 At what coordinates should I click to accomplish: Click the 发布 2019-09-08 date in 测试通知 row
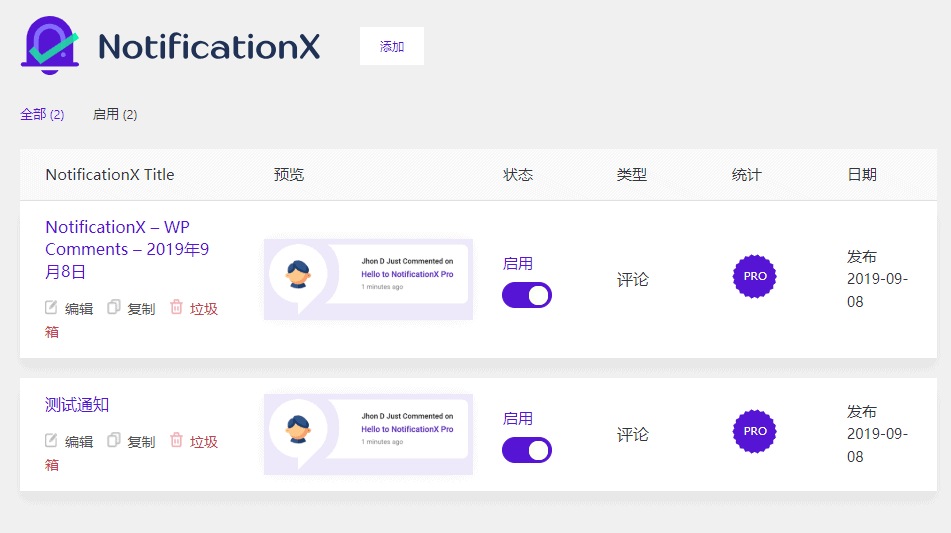(x=877, y=434)
